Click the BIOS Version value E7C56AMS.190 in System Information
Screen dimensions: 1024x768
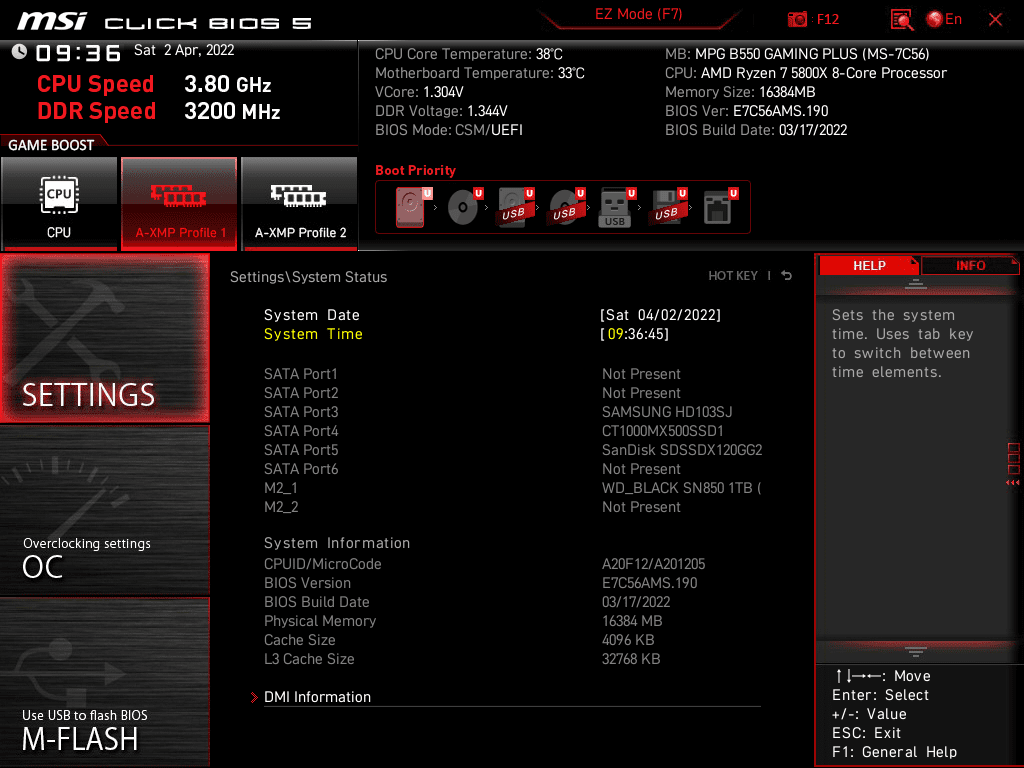click(649, 583)
